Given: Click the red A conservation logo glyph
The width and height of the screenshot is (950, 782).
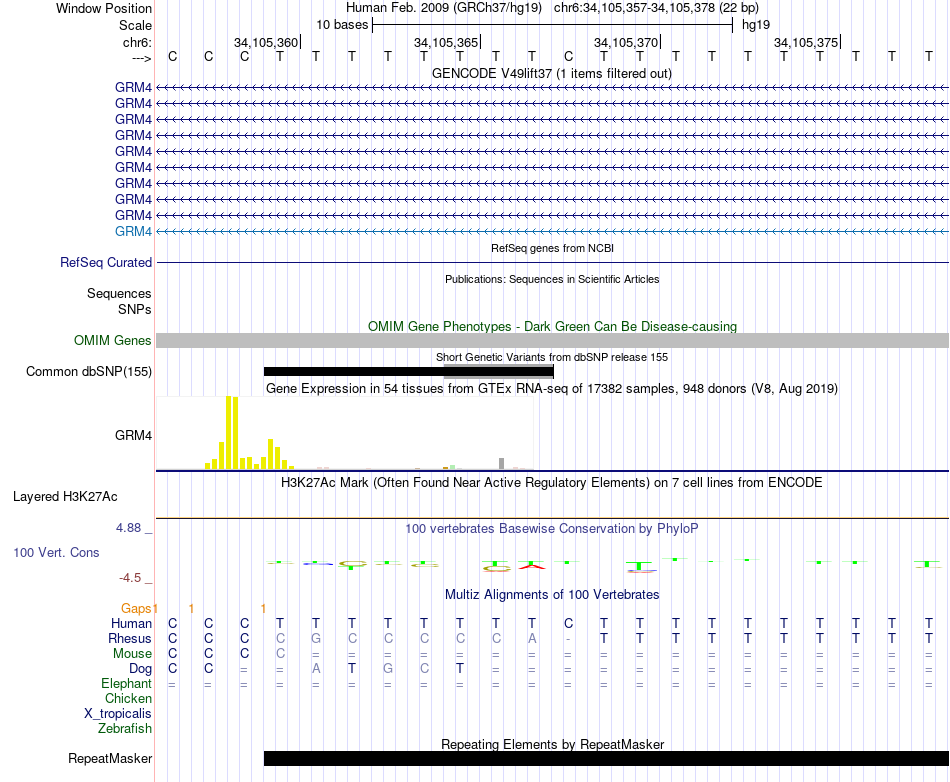Looking at the screenshot, I should tap(531, 566).
